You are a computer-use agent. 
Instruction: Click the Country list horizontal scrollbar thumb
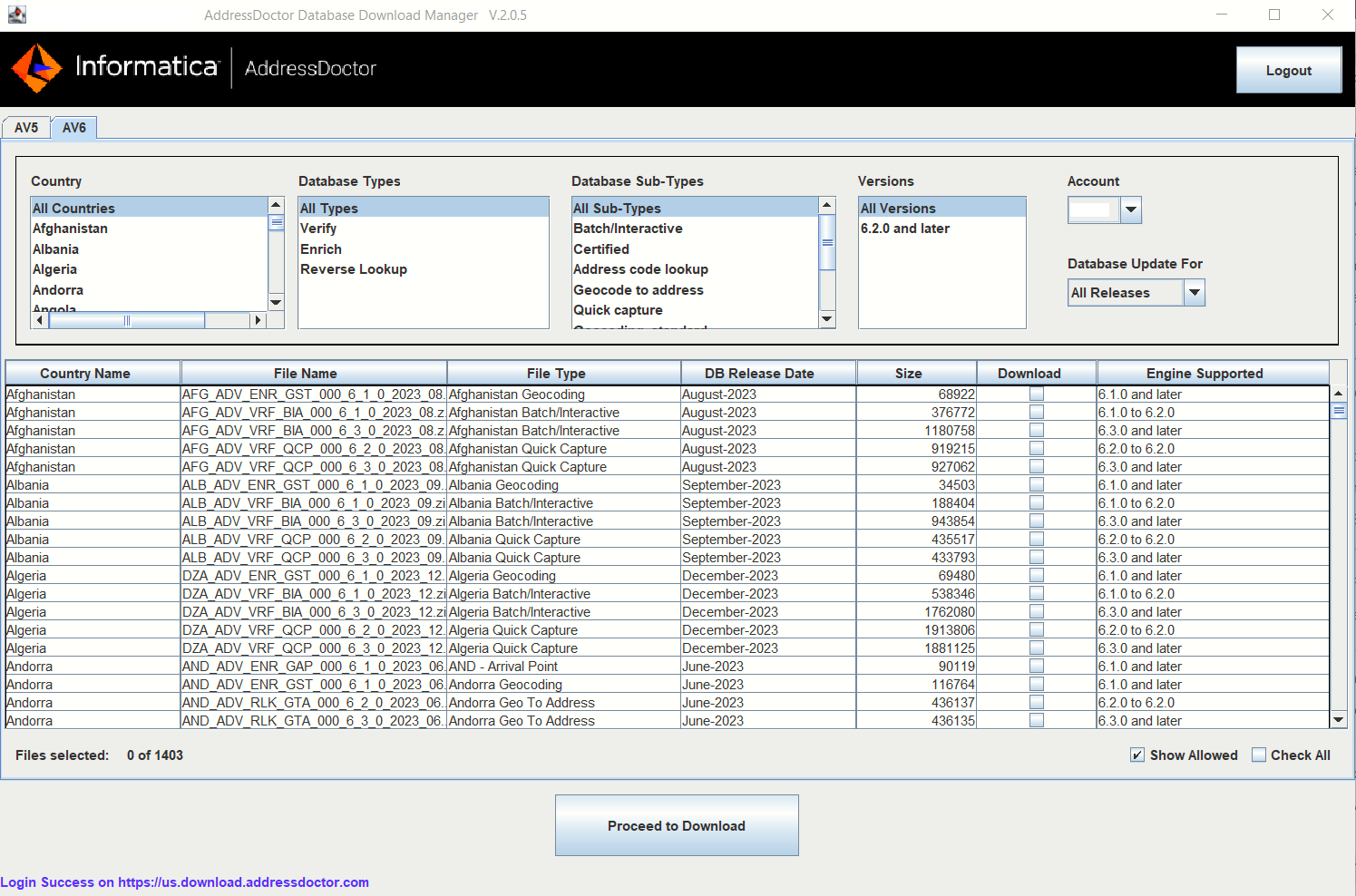(127, 320)
